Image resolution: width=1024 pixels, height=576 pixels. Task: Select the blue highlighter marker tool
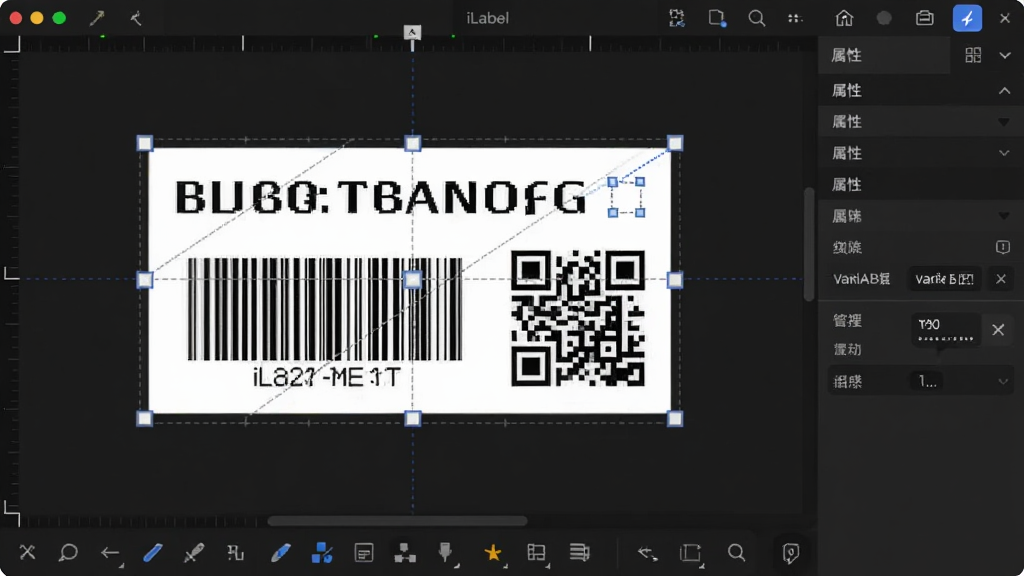tap(281, 552)
